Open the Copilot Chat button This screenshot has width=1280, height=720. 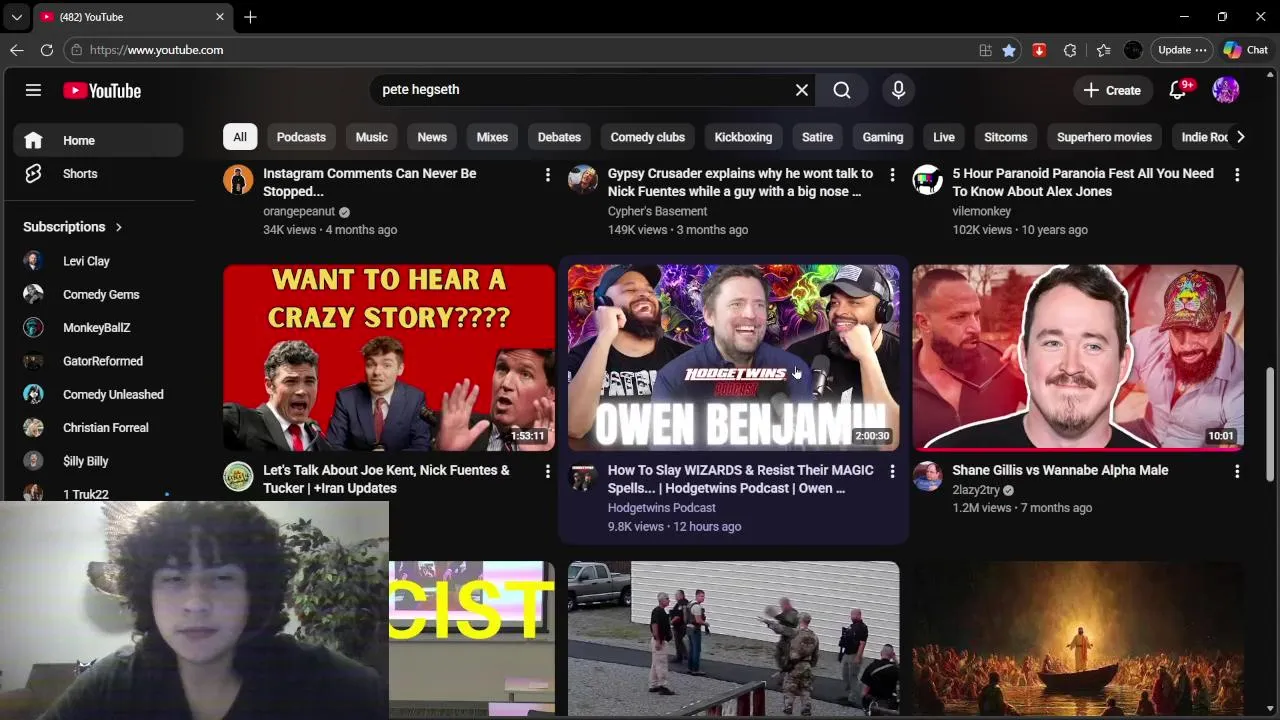[x=1245, y=50]
